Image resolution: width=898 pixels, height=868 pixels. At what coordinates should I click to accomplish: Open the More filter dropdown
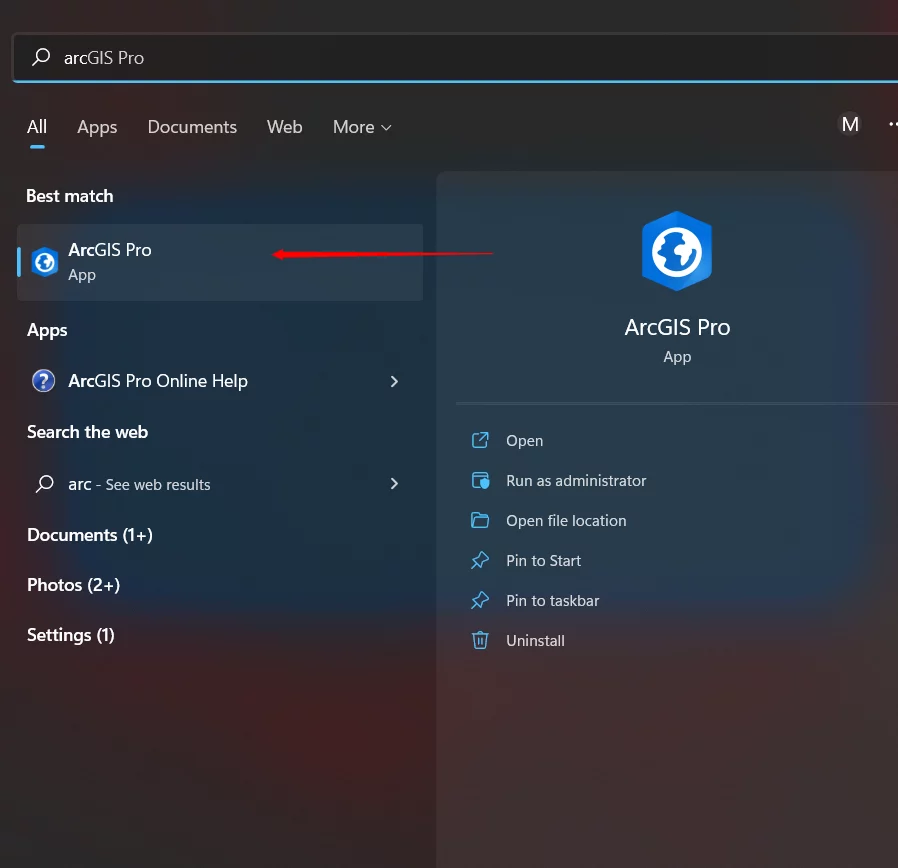(362, 127)
